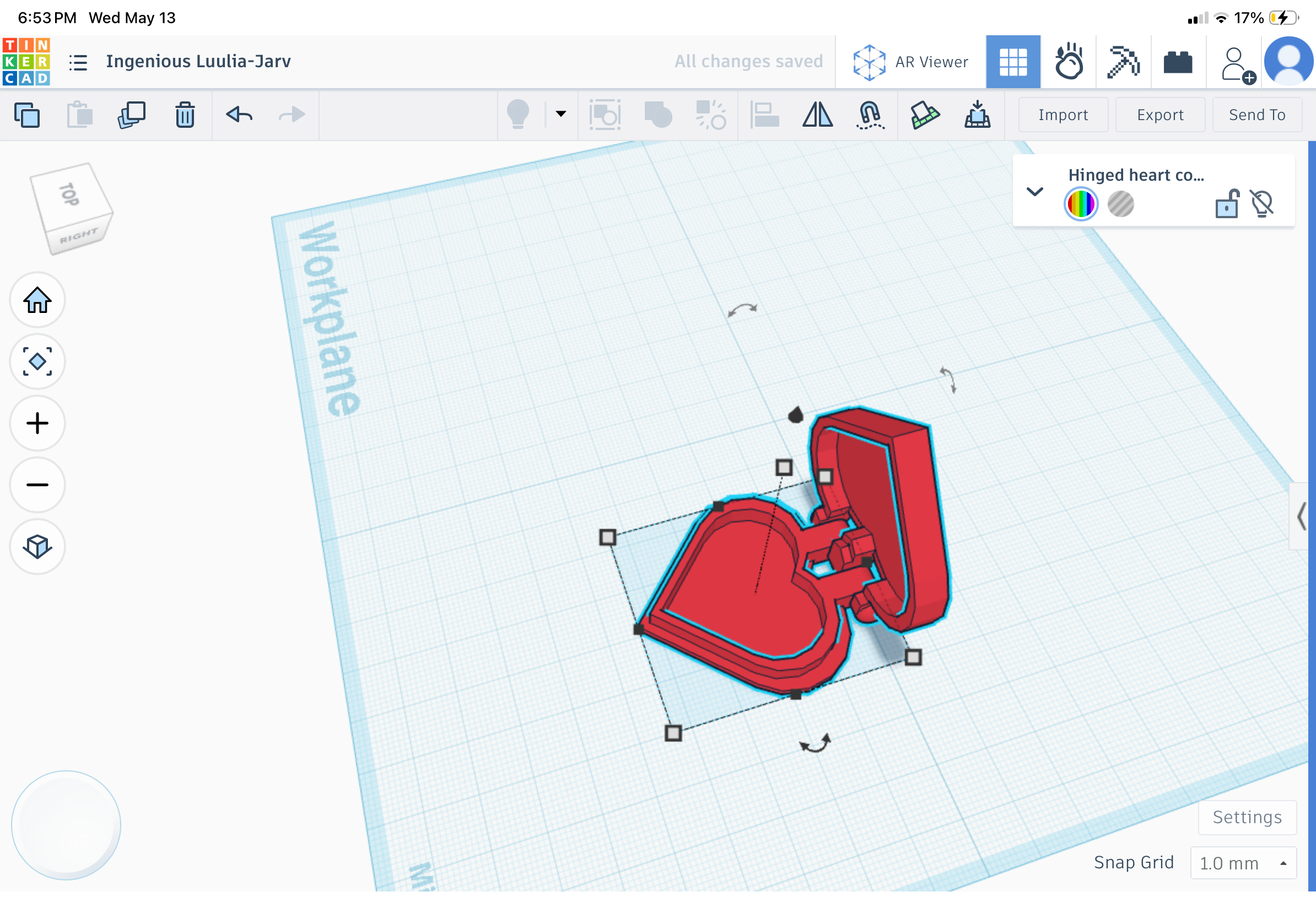Viewport: 1316px width, 919px height.
Task: Click the black cone height handle
Action: coord(796,414)
